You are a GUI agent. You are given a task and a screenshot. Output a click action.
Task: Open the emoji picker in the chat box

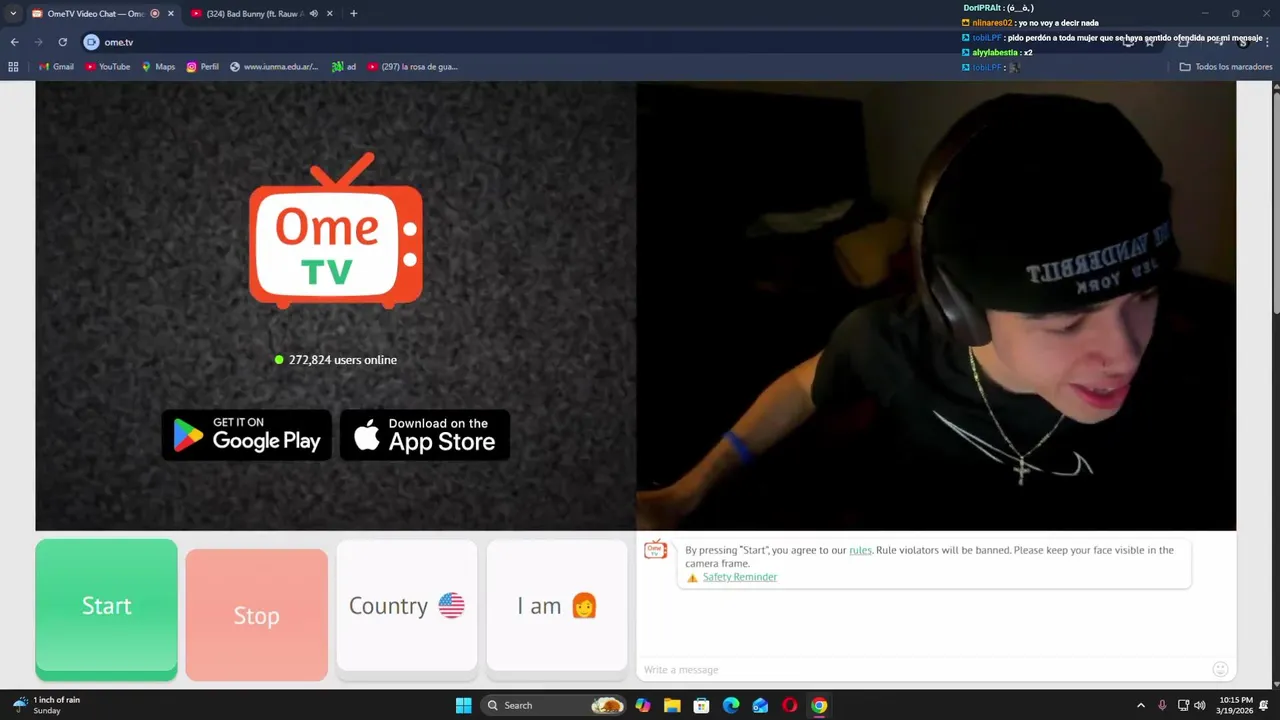(1220, 669)
